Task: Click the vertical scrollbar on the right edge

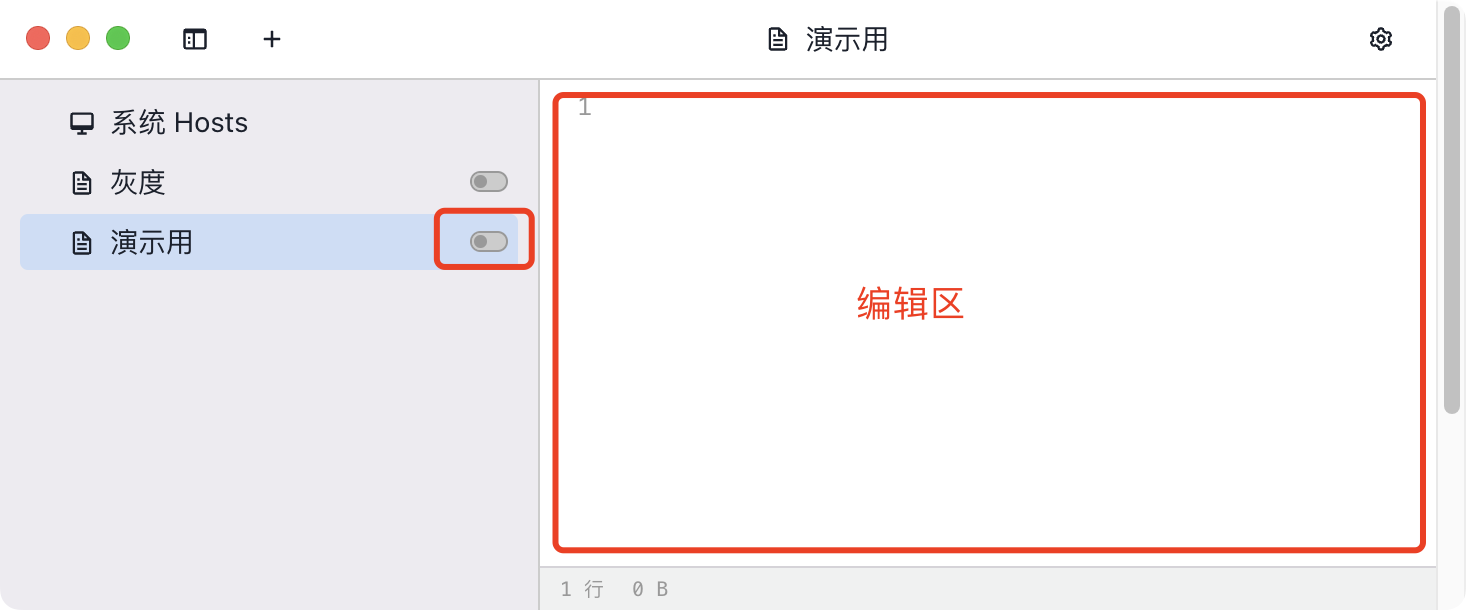Action: pyautogui.click(x=1452, y=210)
